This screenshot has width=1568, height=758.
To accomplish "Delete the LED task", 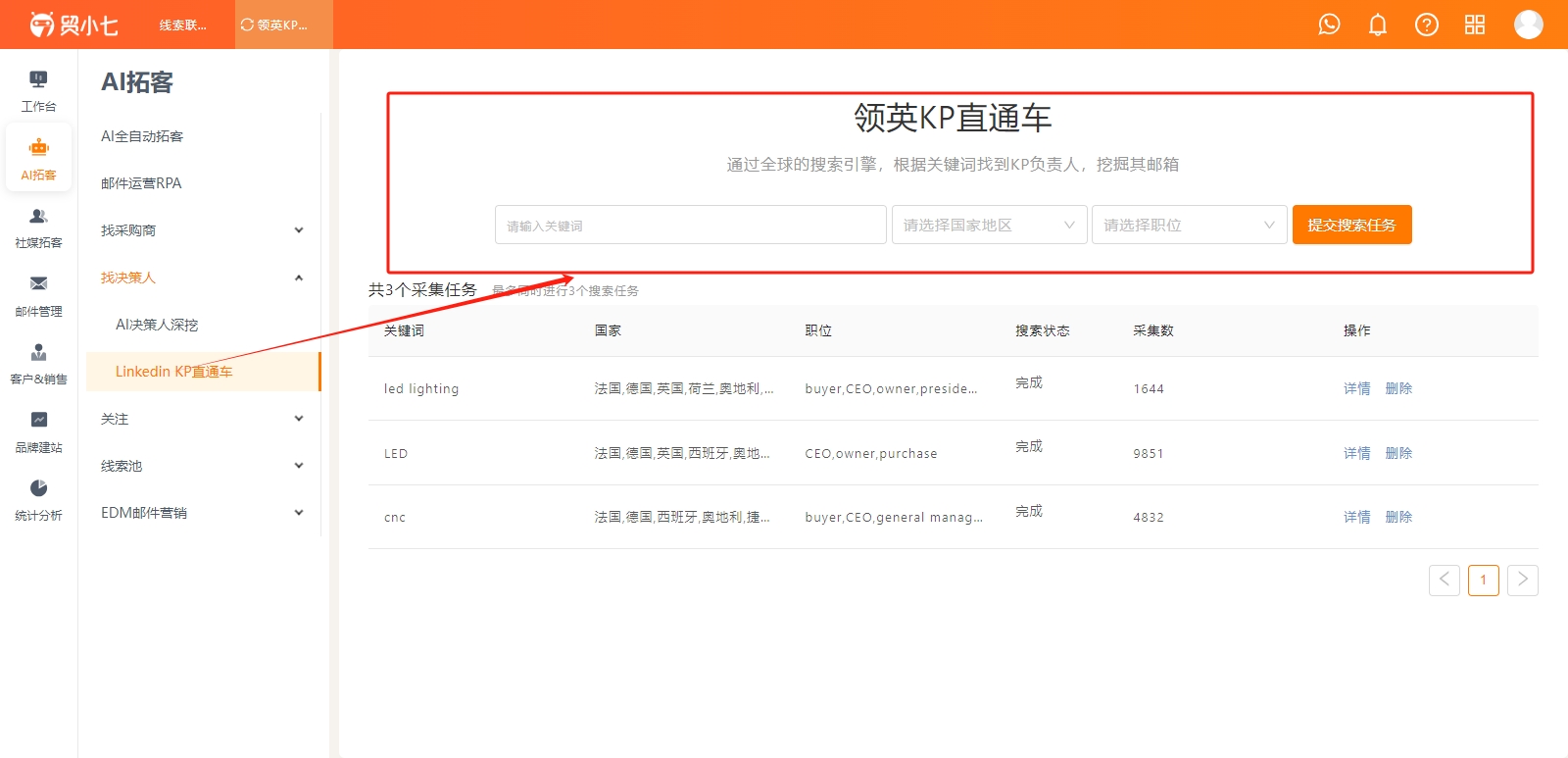I will [1398, 453].
